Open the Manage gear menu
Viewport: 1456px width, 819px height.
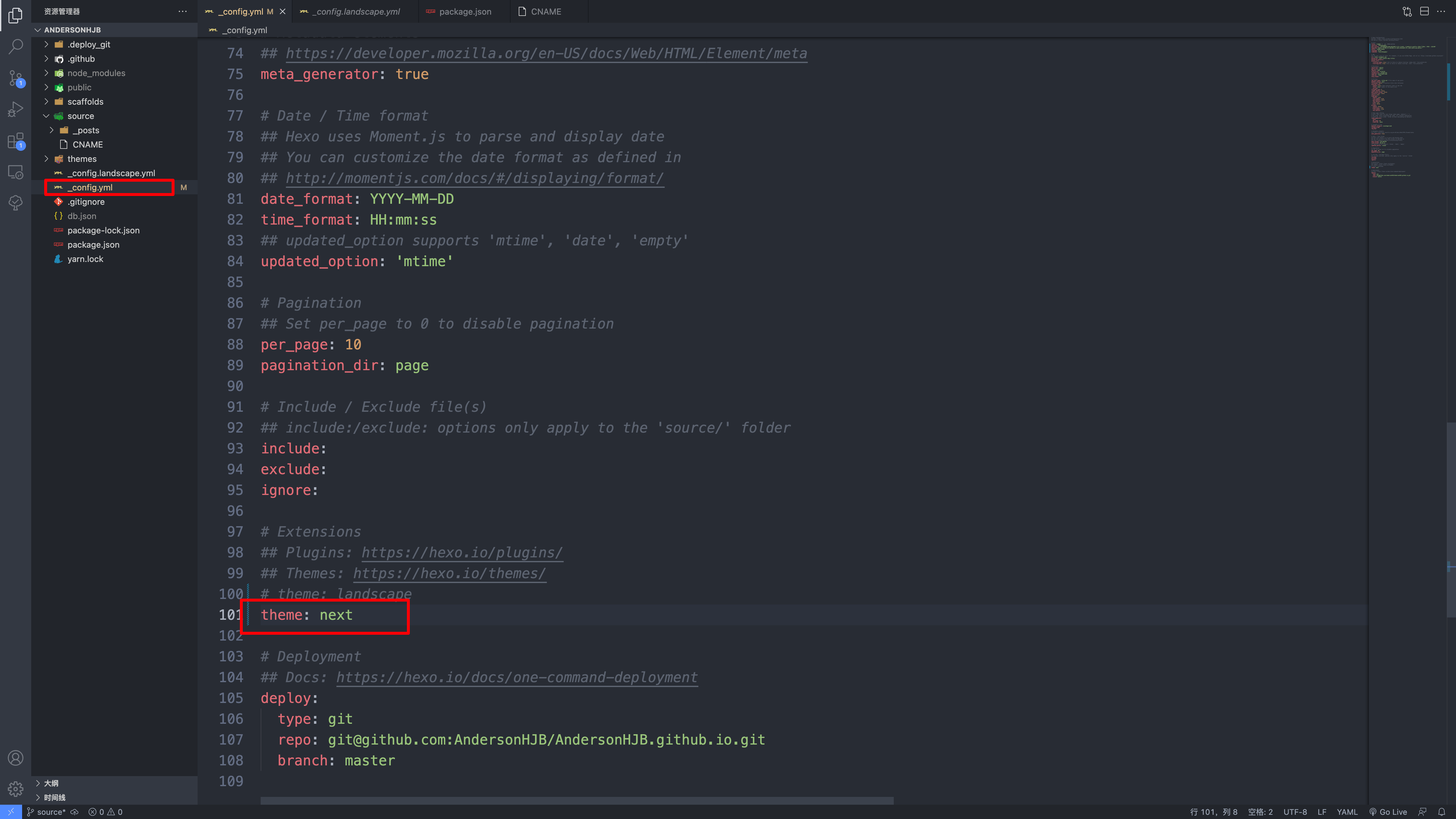(15, 789)
